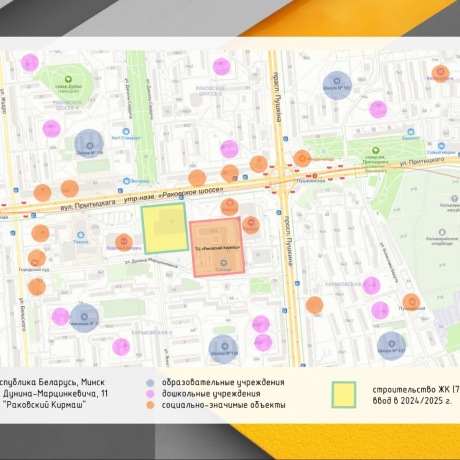The height and width of the screenshot is (460, 460).
Task: Click the Бэлт Стандарт store icon
Action: point(126,131)
